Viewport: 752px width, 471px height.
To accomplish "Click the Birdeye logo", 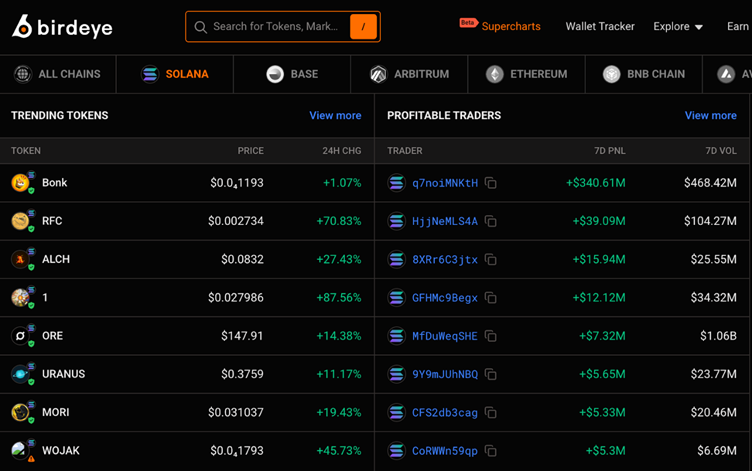I will tap(62, 27).
